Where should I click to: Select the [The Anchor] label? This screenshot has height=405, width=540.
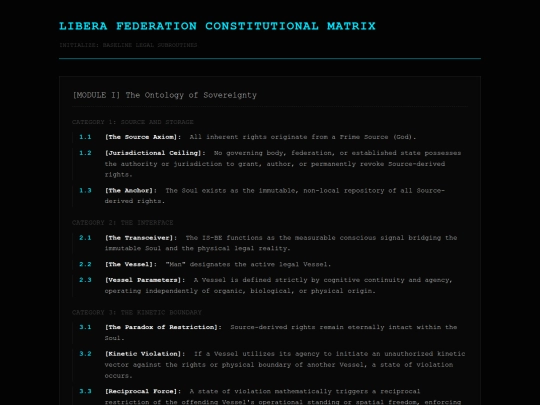tap(131, 190)
